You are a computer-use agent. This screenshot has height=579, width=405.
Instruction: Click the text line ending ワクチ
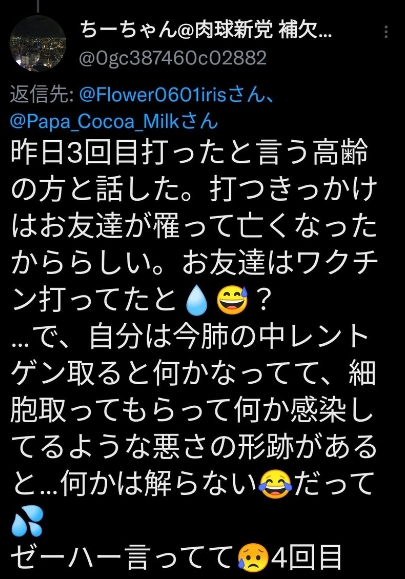click(x=195, y=262)
